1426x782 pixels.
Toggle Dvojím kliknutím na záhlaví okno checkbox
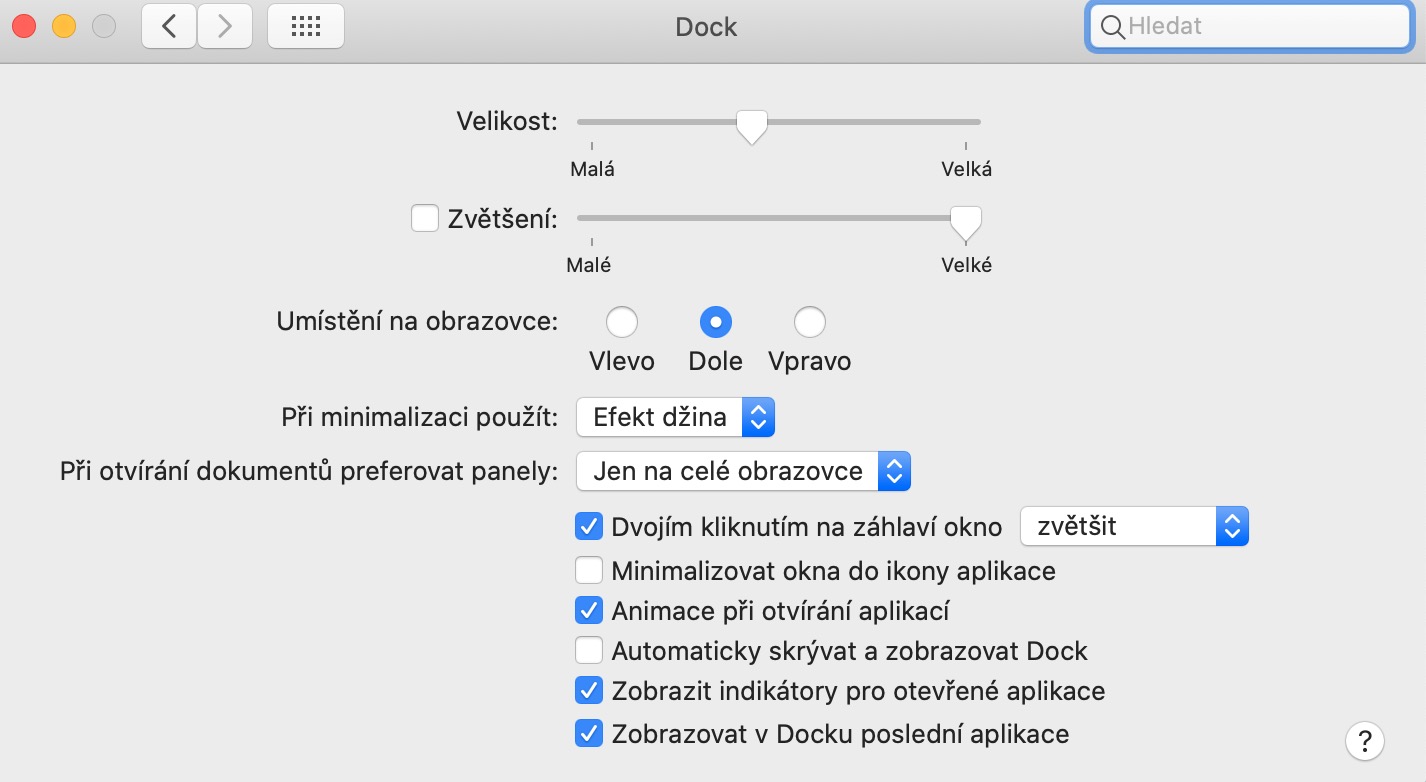coord(589,526)
